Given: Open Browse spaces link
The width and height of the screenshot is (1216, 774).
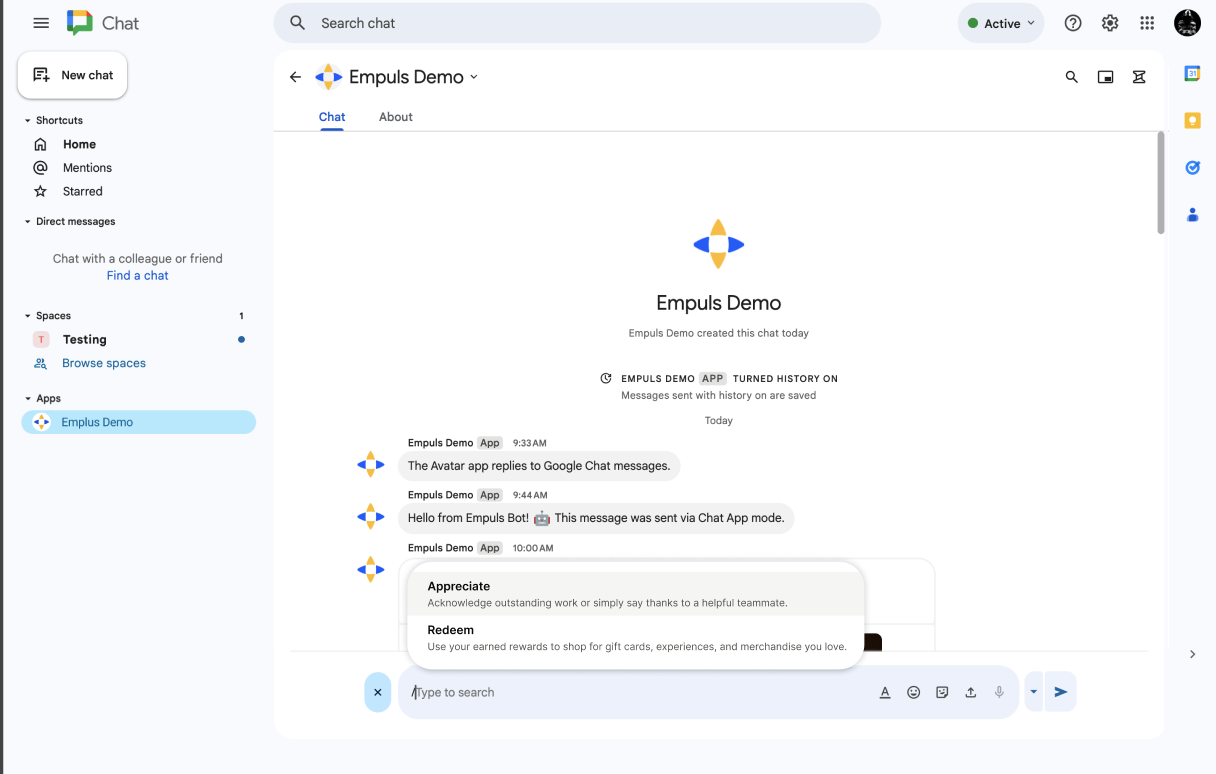Looking at the screenshot, I should tap(104, 363).
